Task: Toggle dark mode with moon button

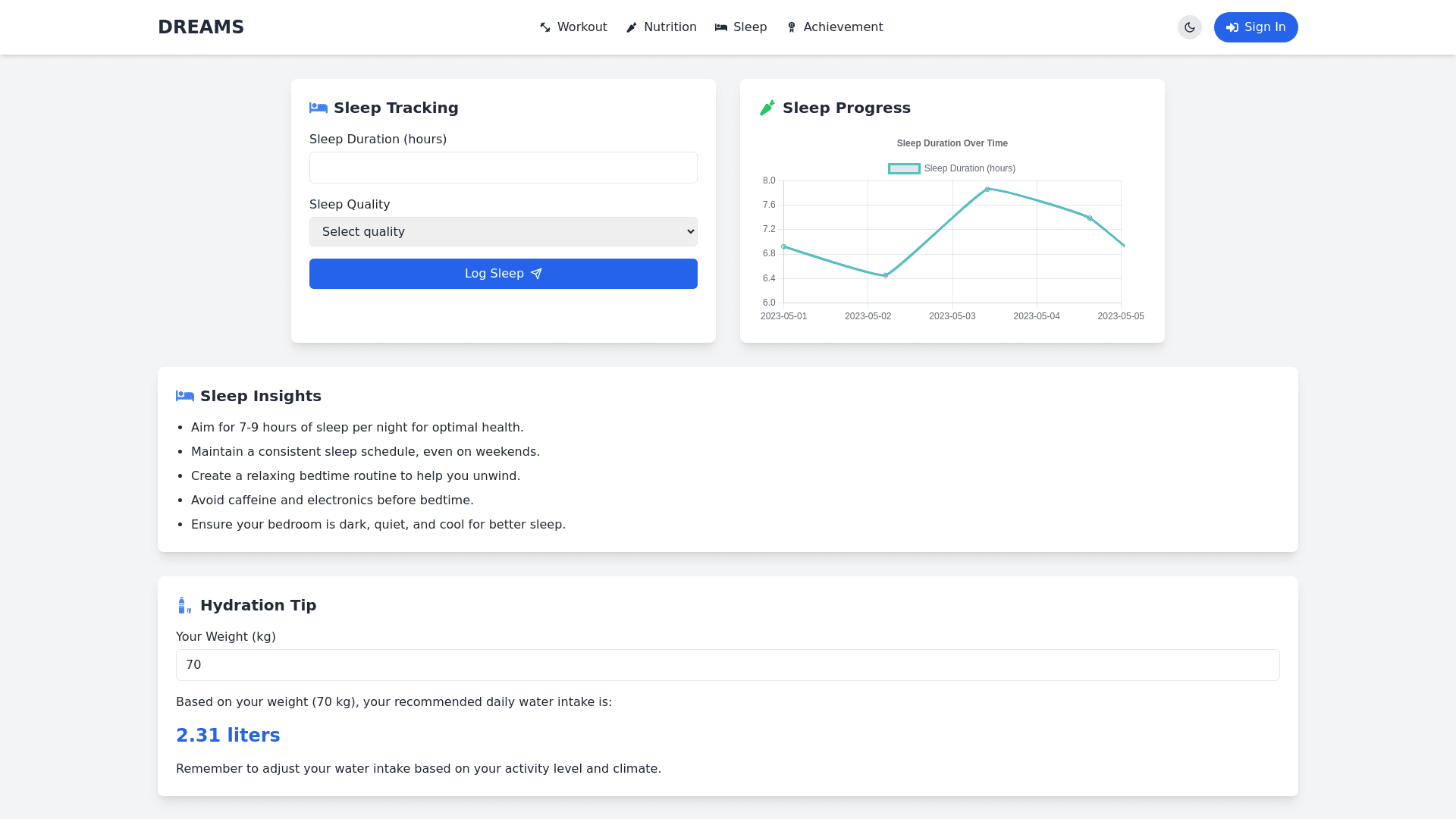Action: click(1189, 27)
